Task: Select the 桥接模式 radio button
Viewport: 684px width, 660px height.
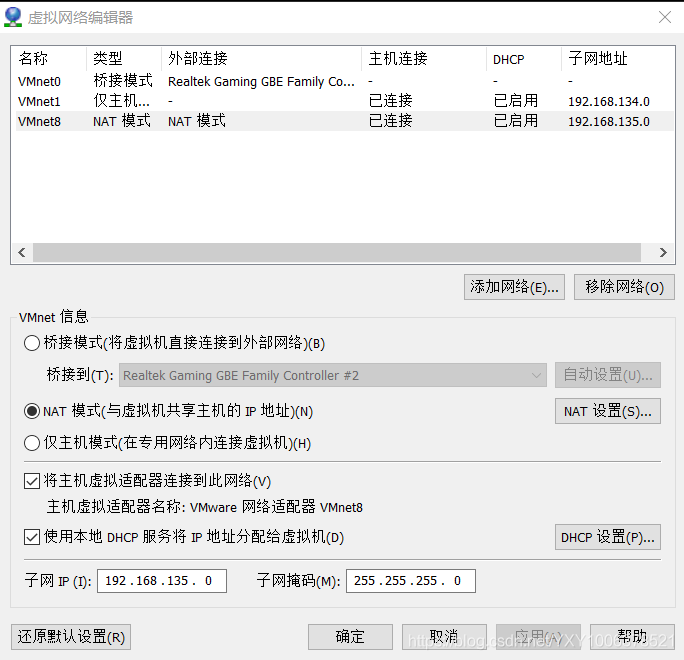Action: 32,343
